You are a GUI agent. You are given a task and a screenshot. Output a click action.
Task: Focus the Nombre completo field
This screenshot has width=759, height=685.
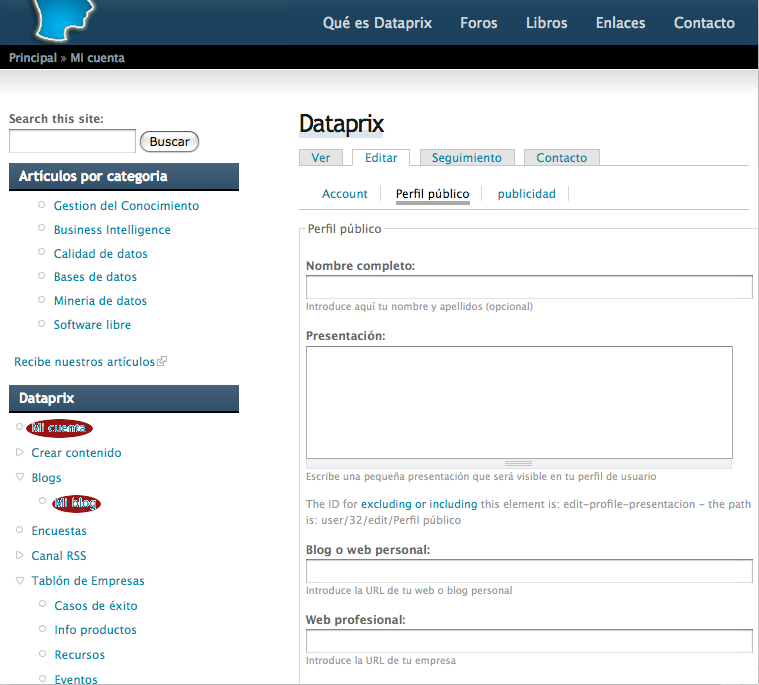tap(529, 287)
